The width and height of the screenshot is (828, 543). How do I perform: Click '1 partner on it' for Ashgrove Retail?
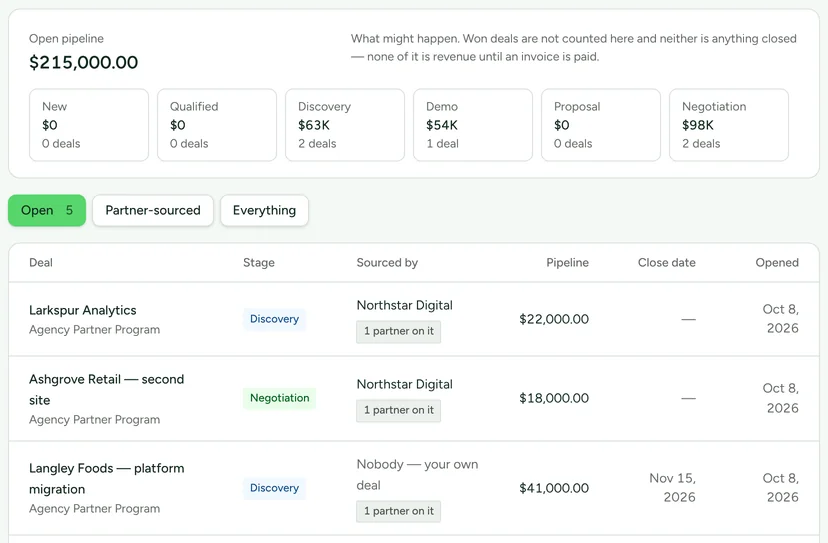point(399,410)
